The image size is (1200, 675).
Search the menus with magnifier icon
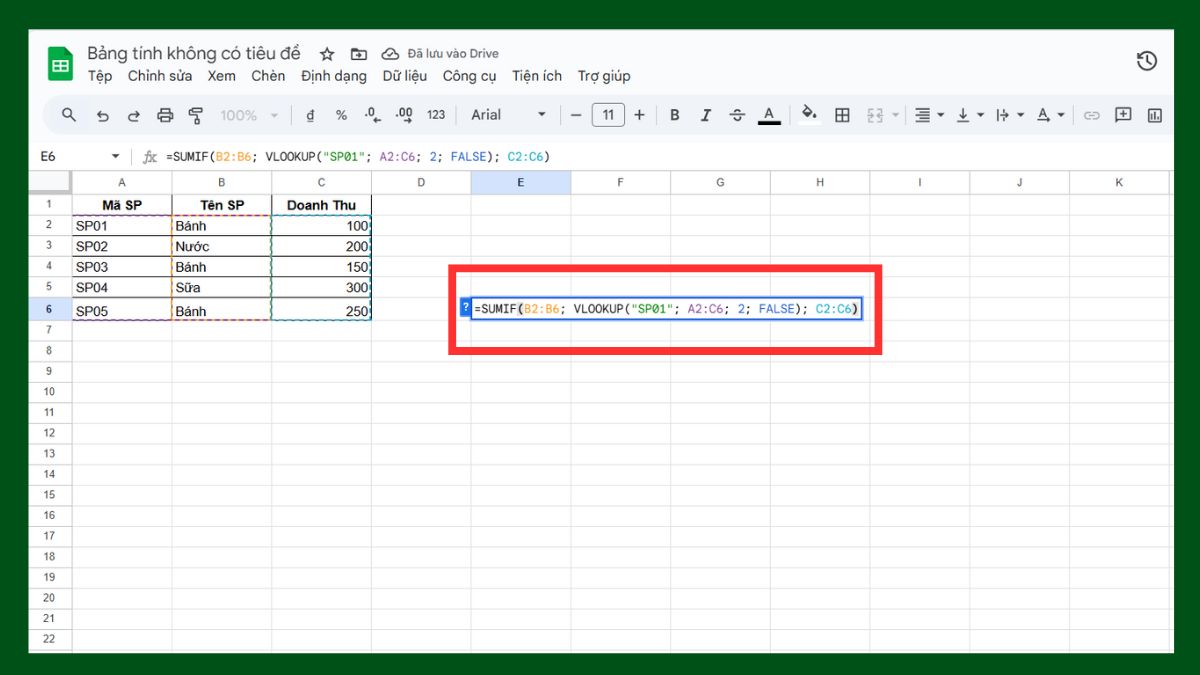tap(69, 115)
